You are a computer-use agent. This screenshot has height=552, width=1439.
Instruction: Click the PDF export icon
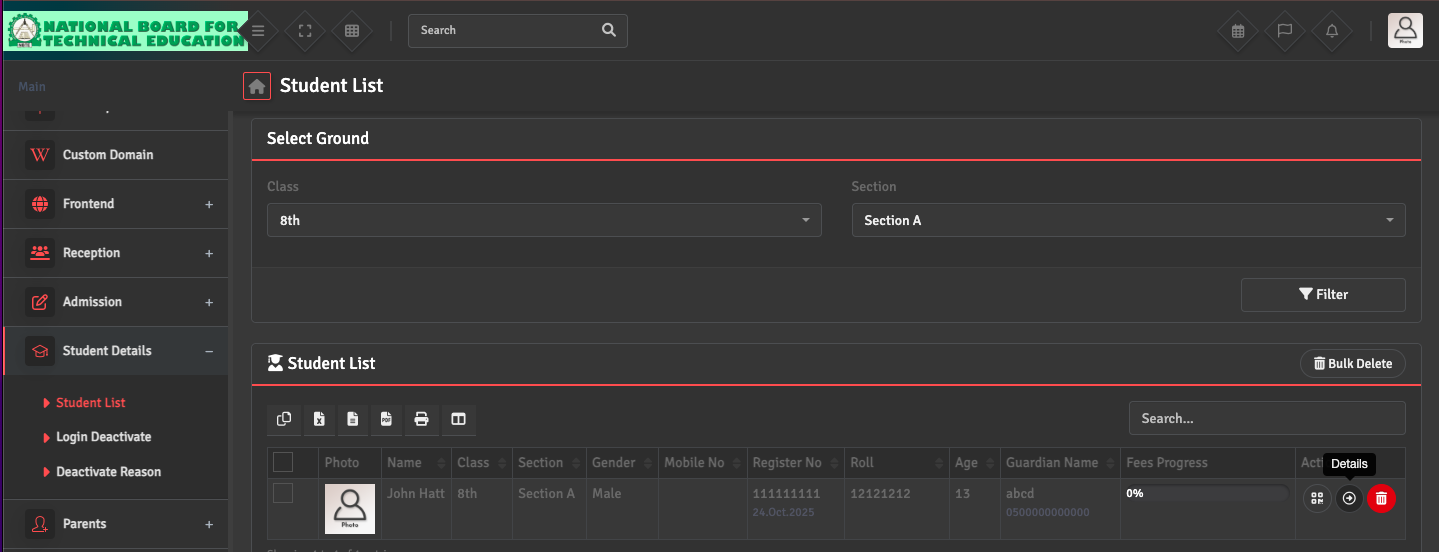[387, 419]
